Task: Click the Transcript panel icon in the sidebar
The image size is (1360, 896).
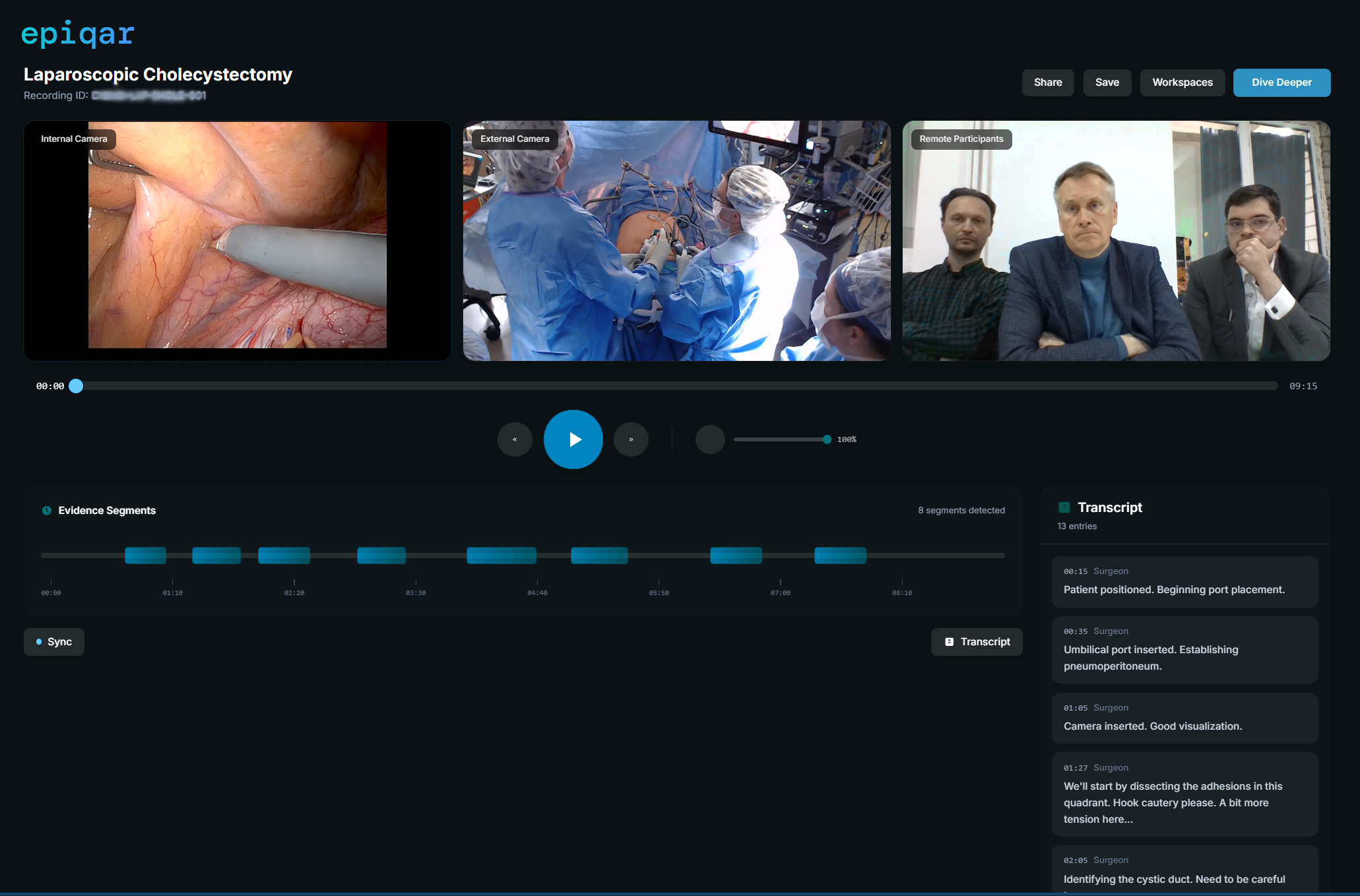Action: 1064,507
